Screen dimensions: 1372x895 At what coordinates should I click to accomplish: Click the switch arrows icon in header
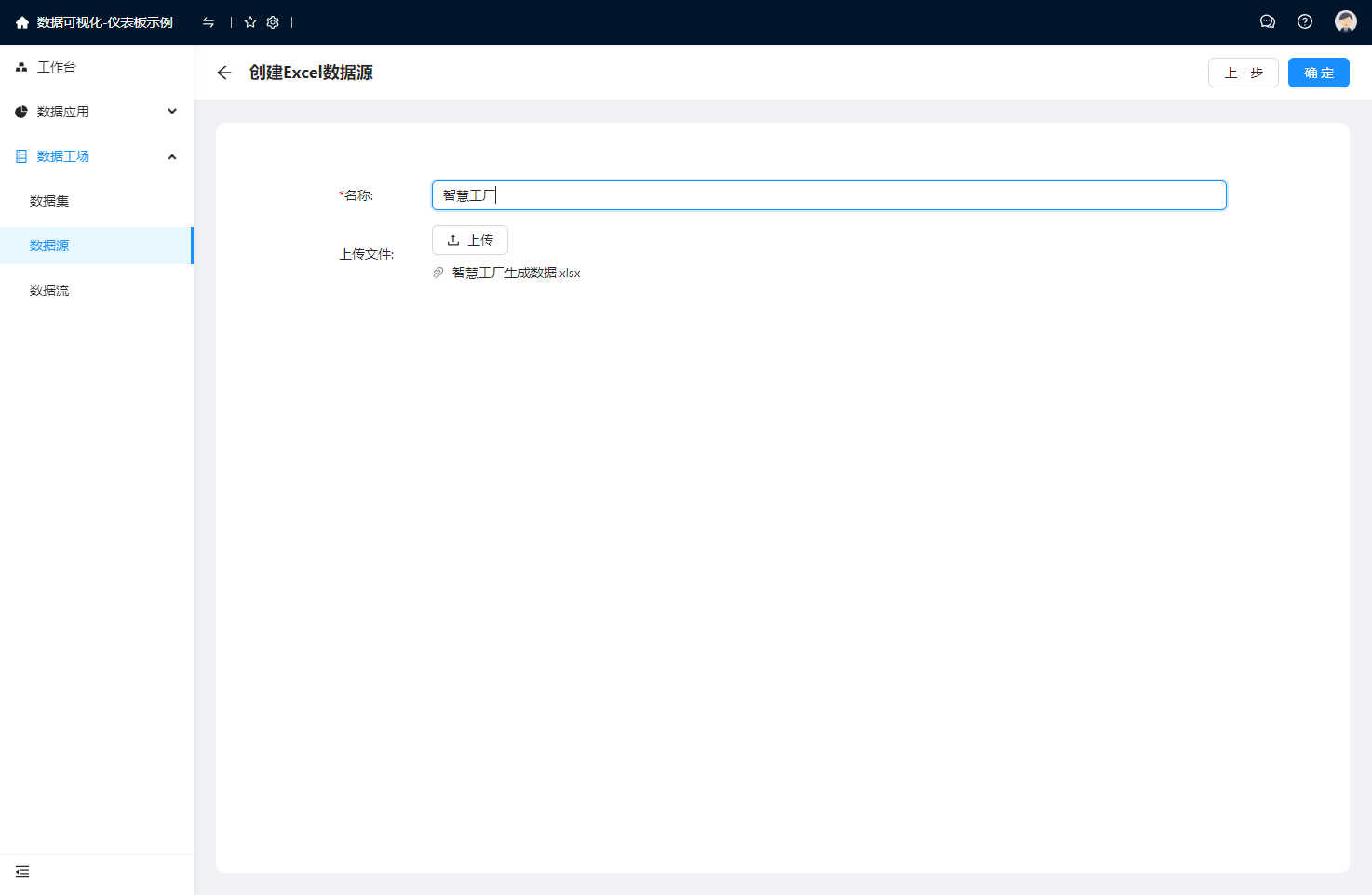pyautogui.click(x=208, y=22)
